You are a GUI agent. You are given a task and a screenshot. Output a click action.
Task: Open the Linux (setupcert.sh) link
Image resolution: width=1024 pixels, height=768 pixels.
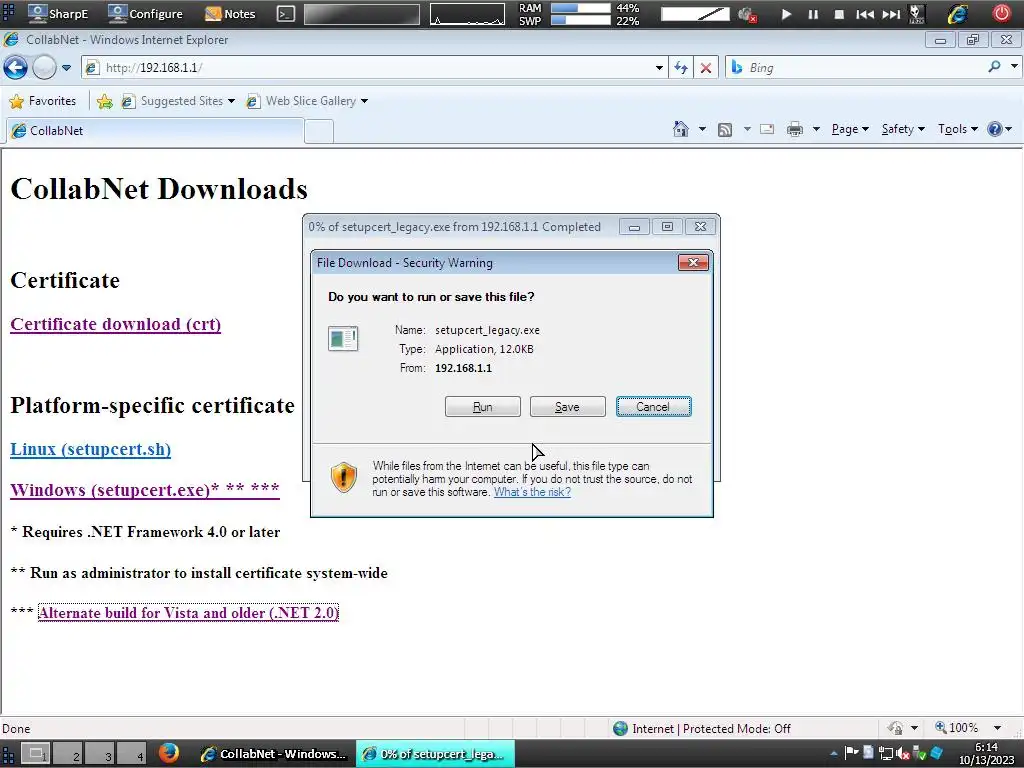(x=91, y=449)
